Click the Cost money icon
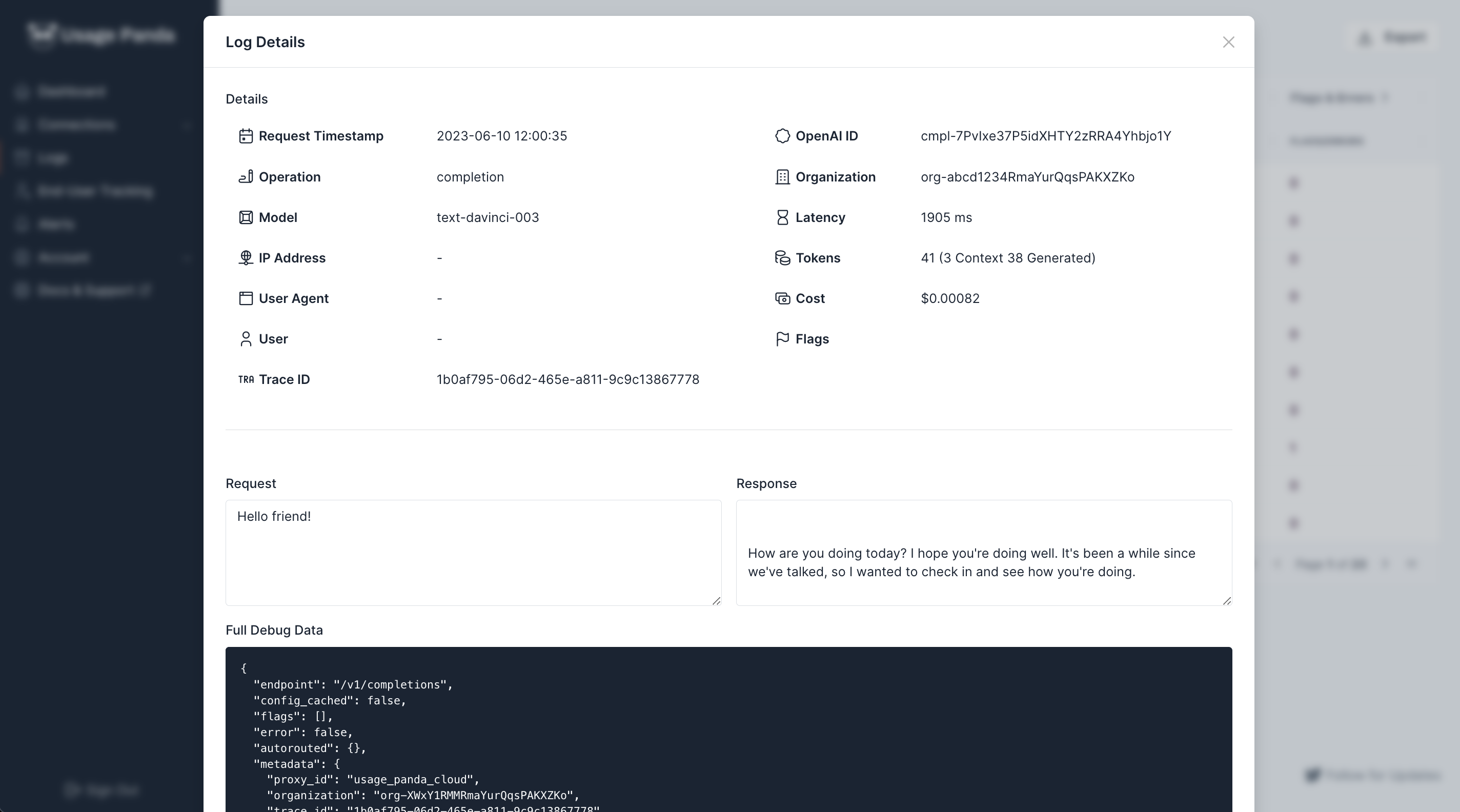The width and height of the screenshot is (1460, 812). (782, 299)
